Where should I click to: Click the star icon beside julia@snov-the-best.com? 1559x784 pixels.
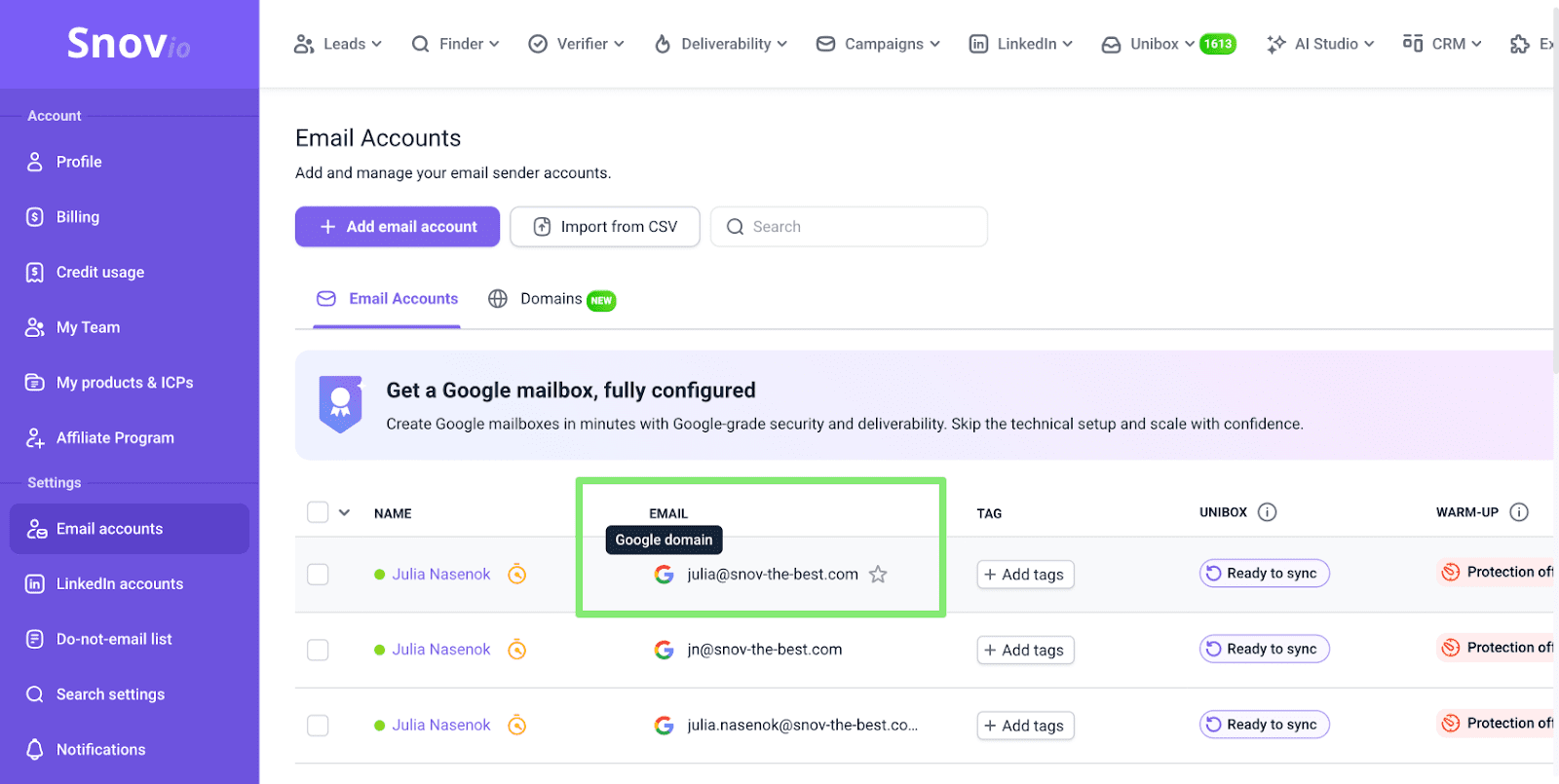point(878,575)
